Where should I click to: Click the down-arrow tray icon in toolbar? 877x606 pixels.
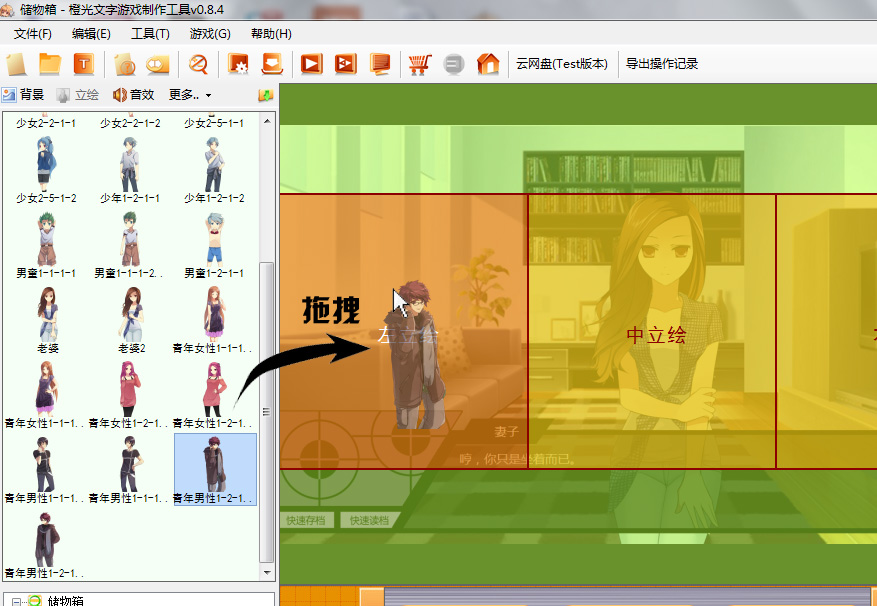point(272,64)
